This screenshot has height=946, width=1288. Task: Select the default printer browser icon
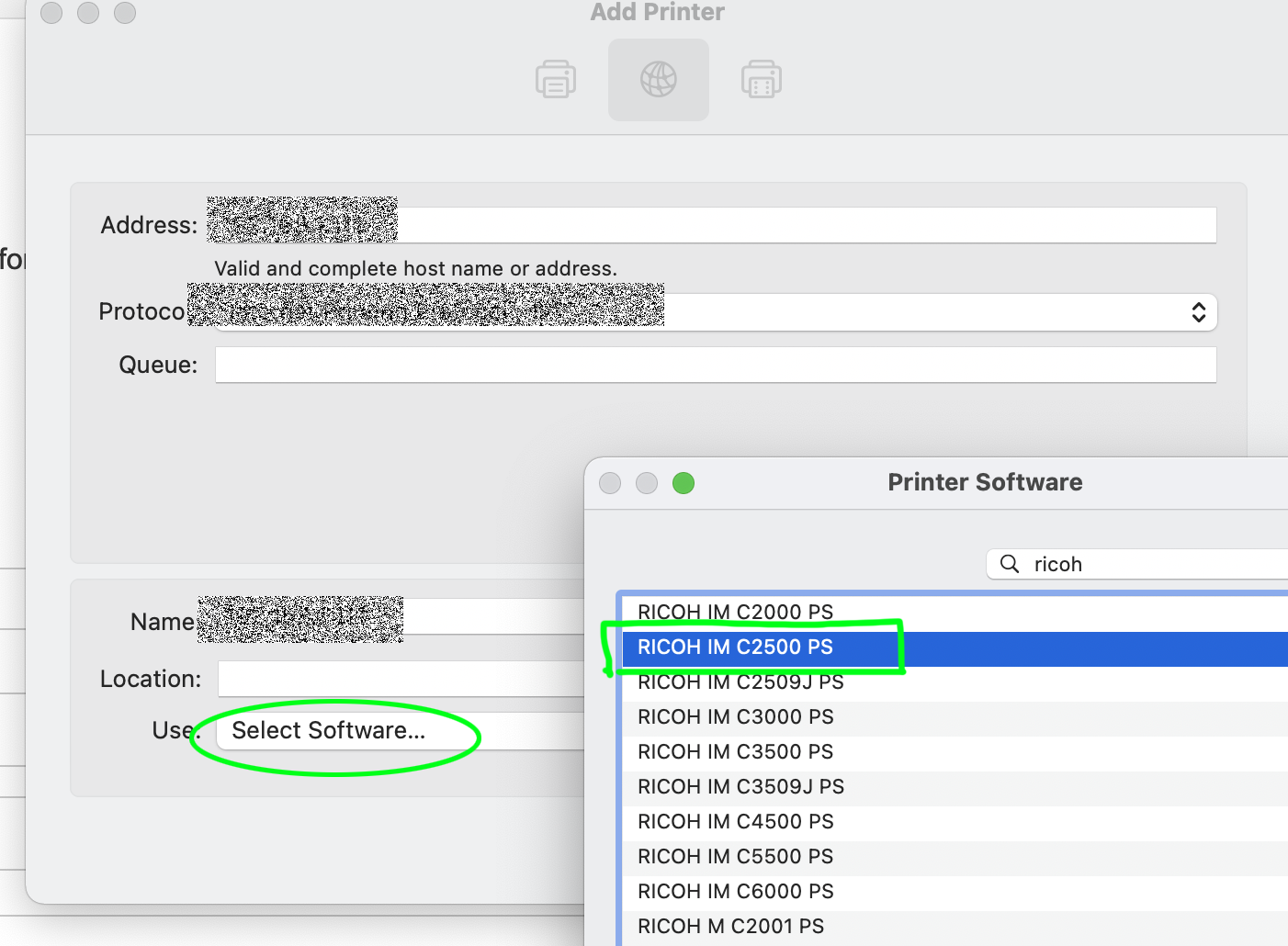pos(555,79)
